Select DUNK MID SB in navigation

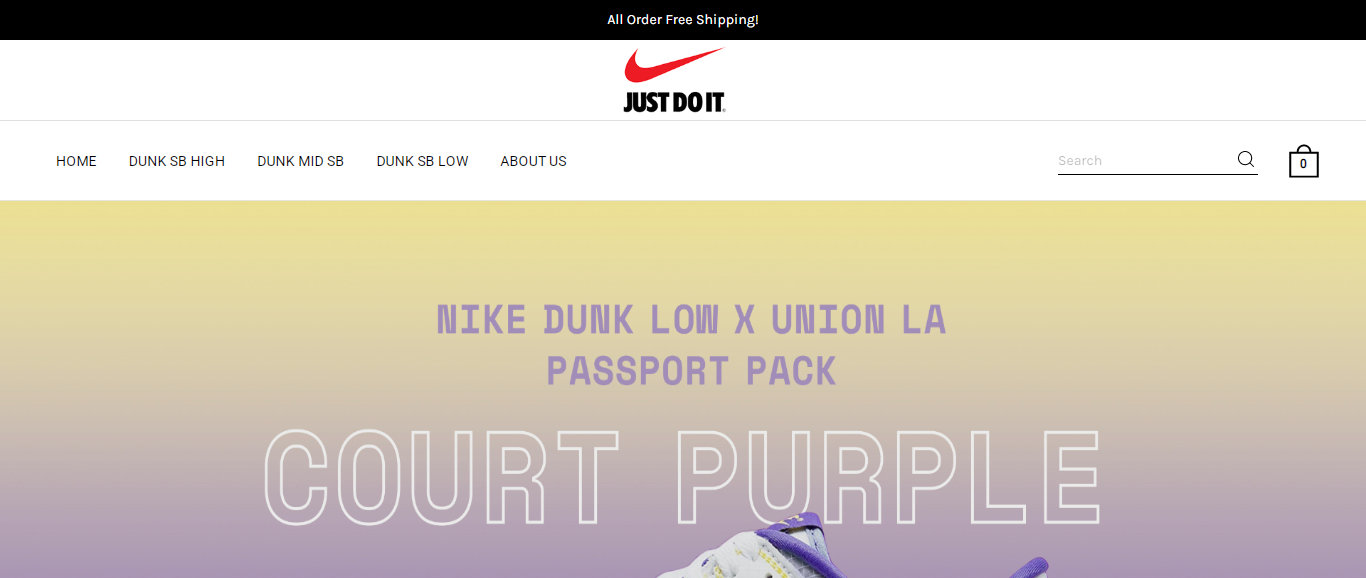pos(300,161)
